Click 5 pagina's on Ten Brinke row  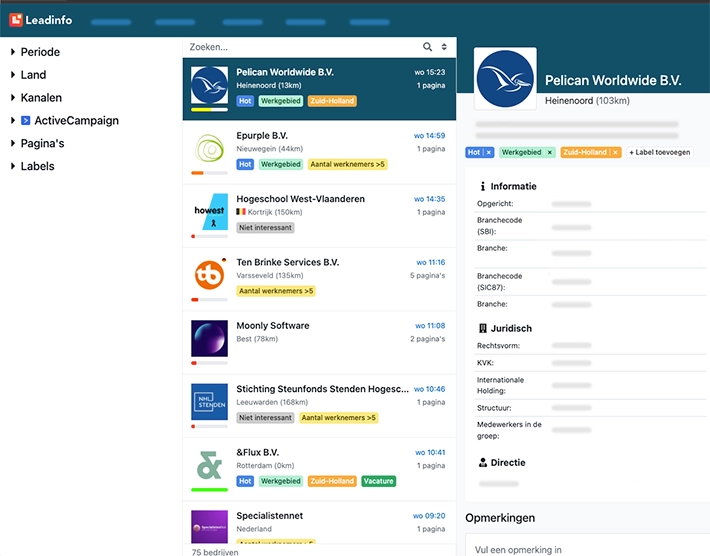[x=427, y=275]
